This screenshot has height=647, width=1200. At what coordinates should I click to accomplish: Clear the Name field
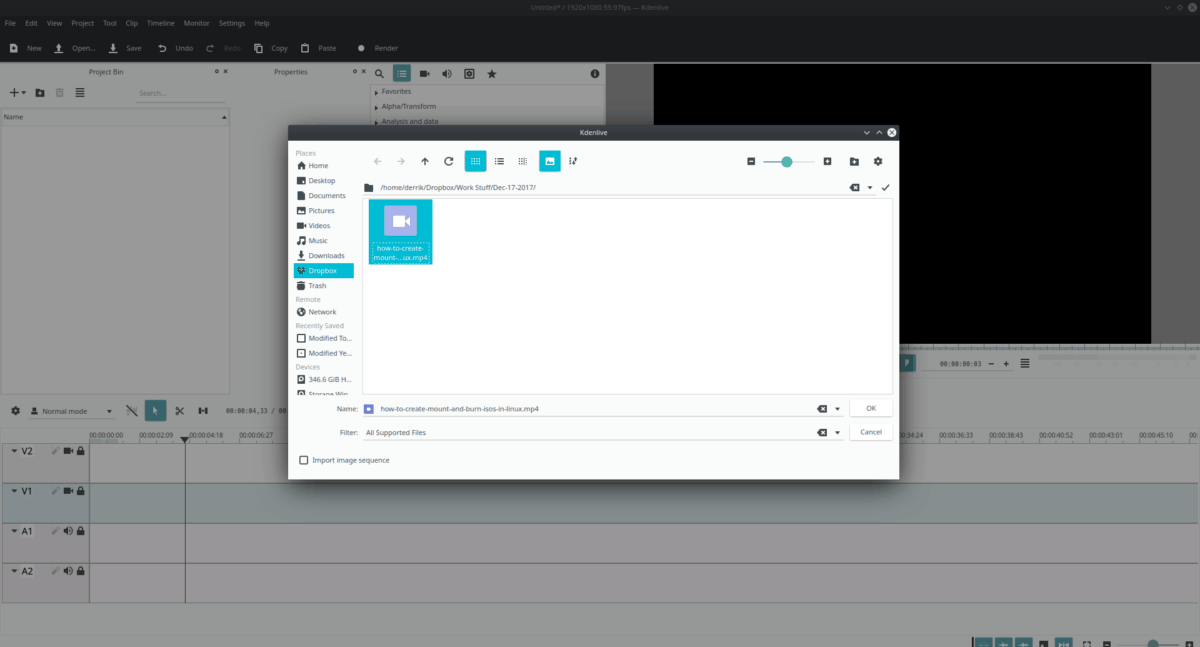(822, 408)
